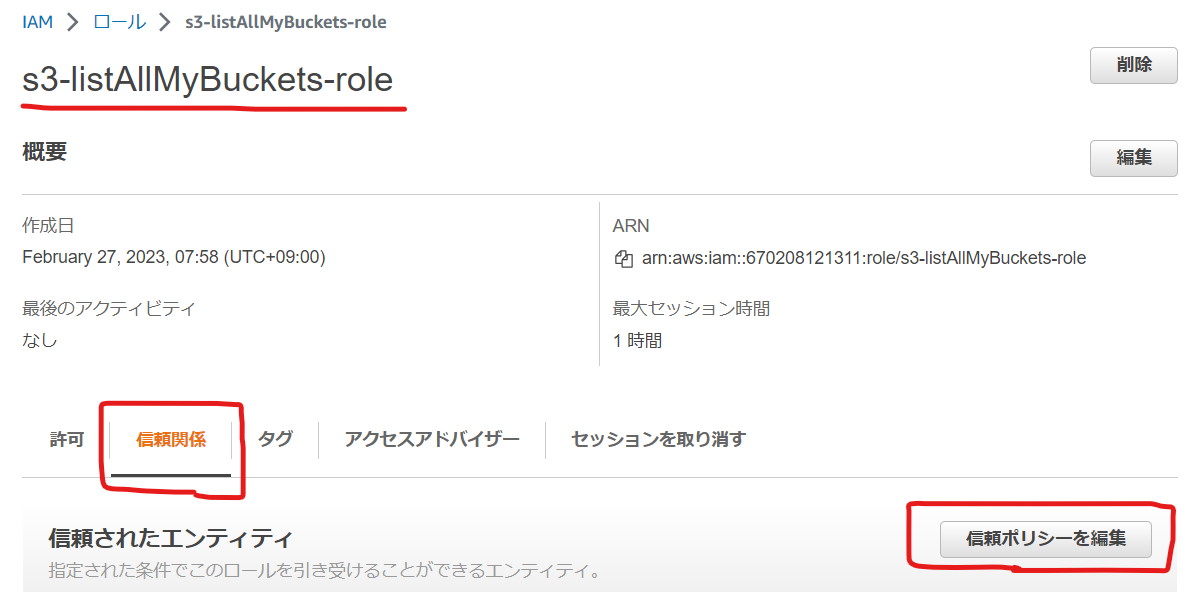1195x592 pixels.
Task: Click the 削除 button to delete the role
Action: pyautogui.click(x=1133, y=65)
